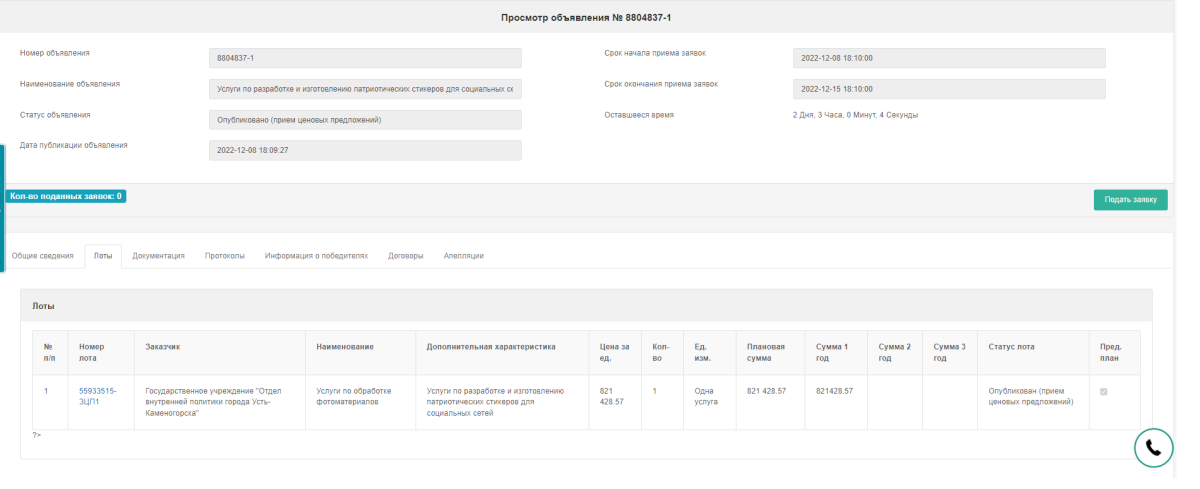Viewport: 1200px width, 489px height.
Task: Open the Документация tab
Action: (x=158, y=256)
